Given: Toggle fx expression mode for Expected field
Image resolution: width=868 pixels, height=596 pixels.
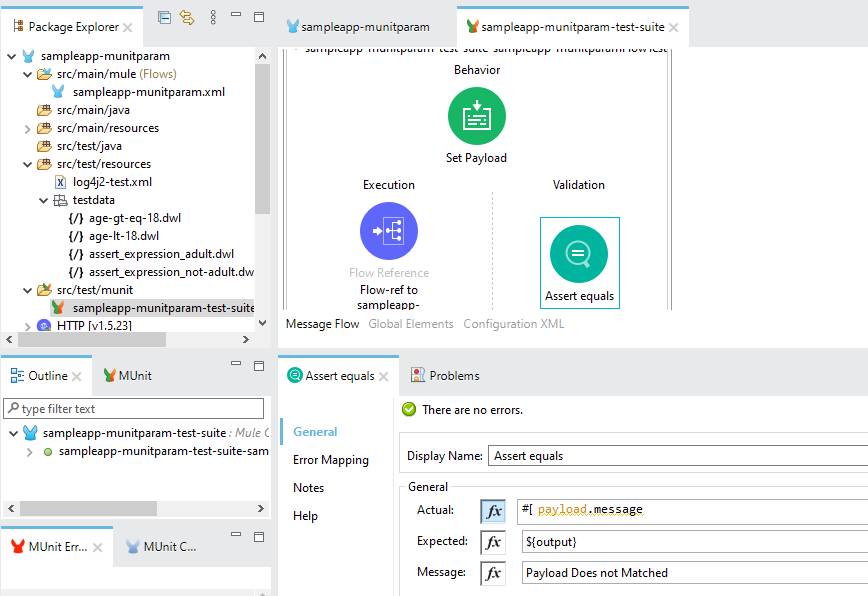Looking at the screenshot, I should coord(493,542).
